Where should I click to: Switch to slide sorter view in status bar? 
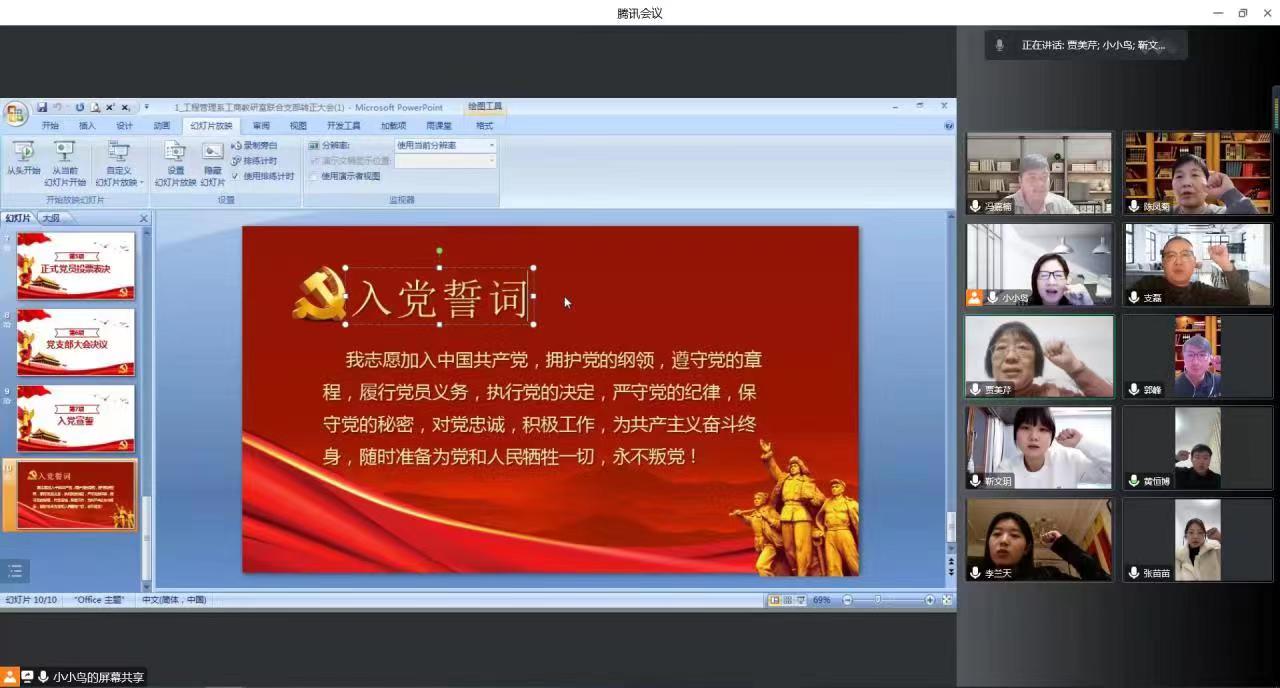(788, 600)
